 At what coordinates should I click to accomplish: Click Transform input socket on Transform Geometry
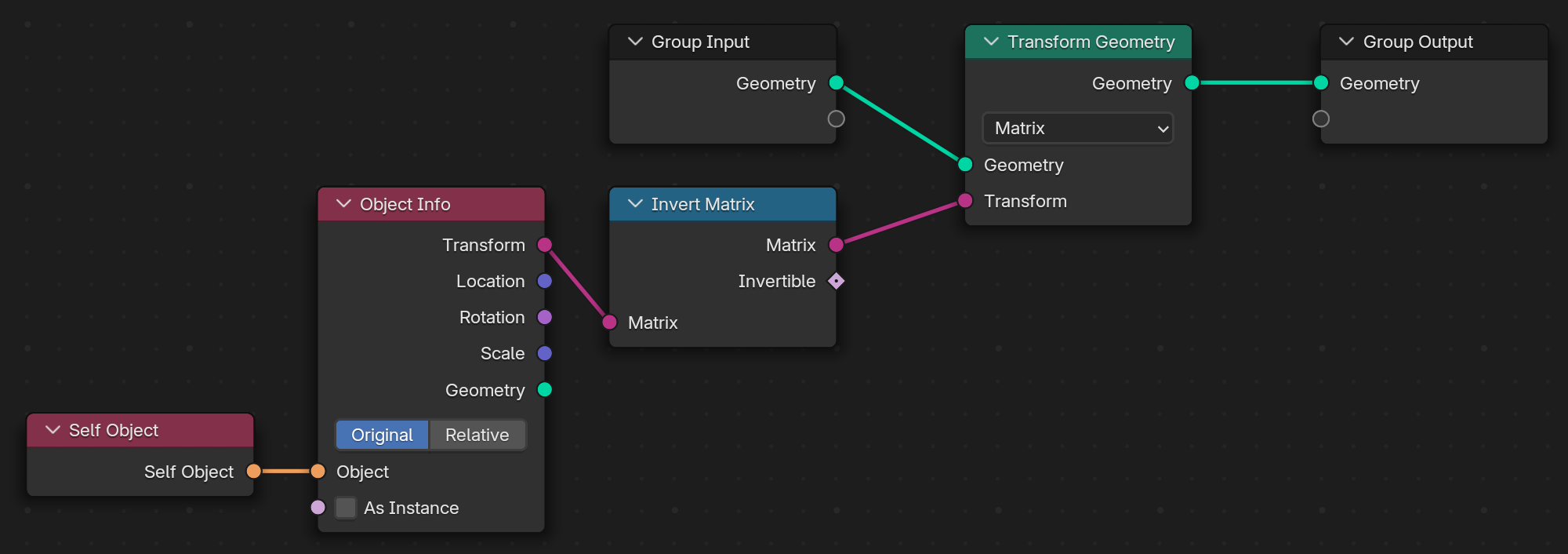point(965,201)
